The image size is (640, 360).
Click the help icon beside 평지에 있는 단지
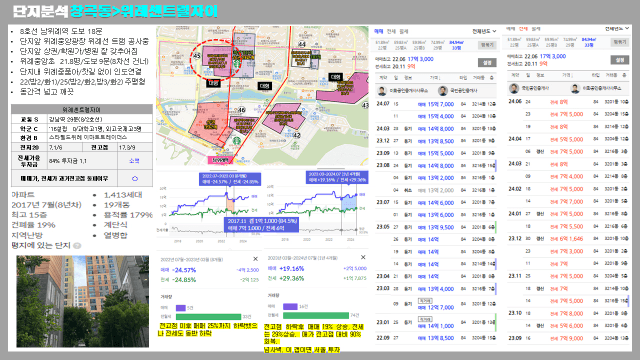pyautogui.click(x=77, y=246)
